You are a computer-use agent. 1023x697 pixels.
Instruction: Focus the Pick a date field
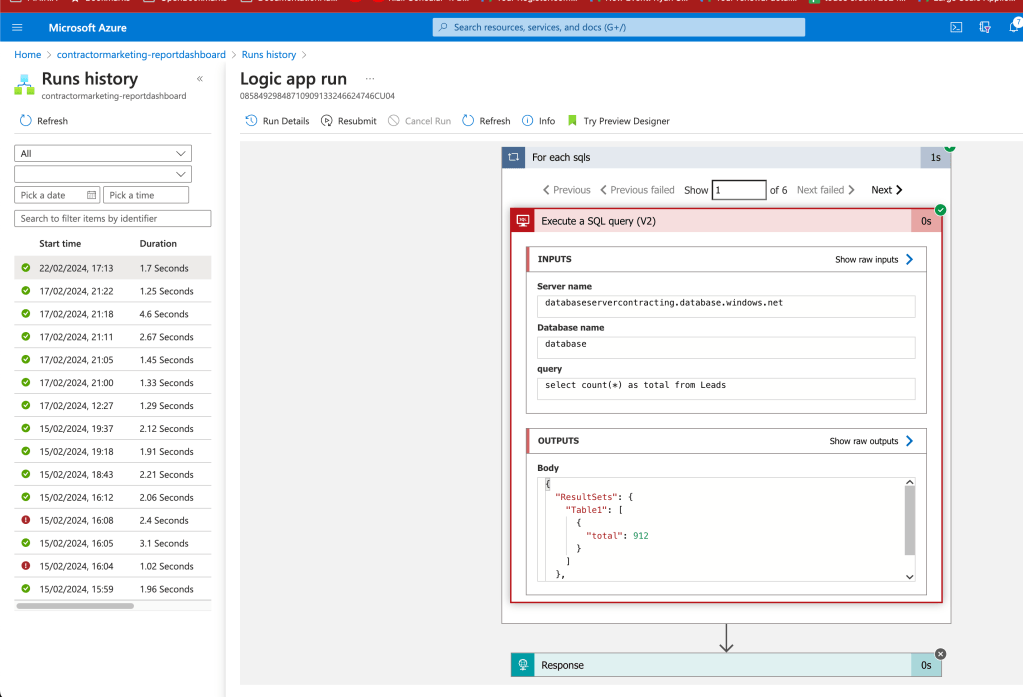(57, 195)
